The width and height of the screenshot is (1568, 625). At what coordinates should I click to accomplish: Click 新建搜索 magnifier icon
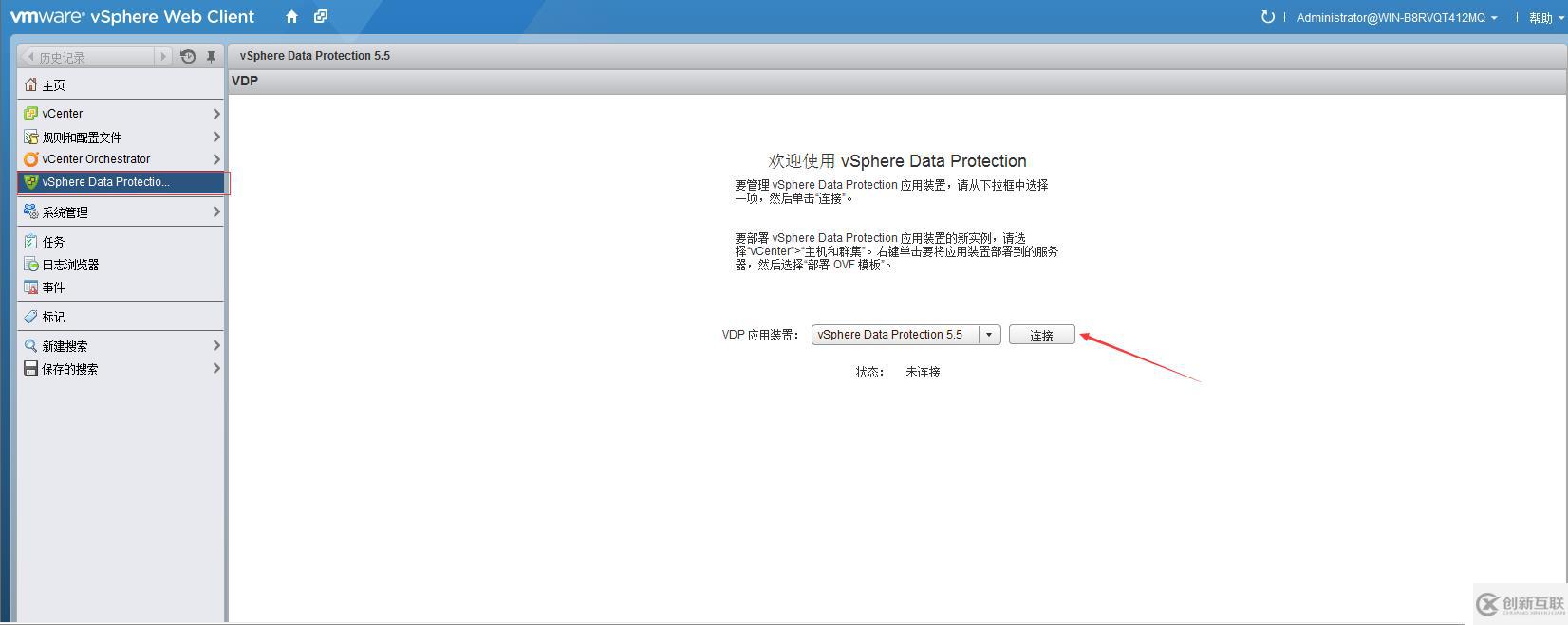pos(30,346)
